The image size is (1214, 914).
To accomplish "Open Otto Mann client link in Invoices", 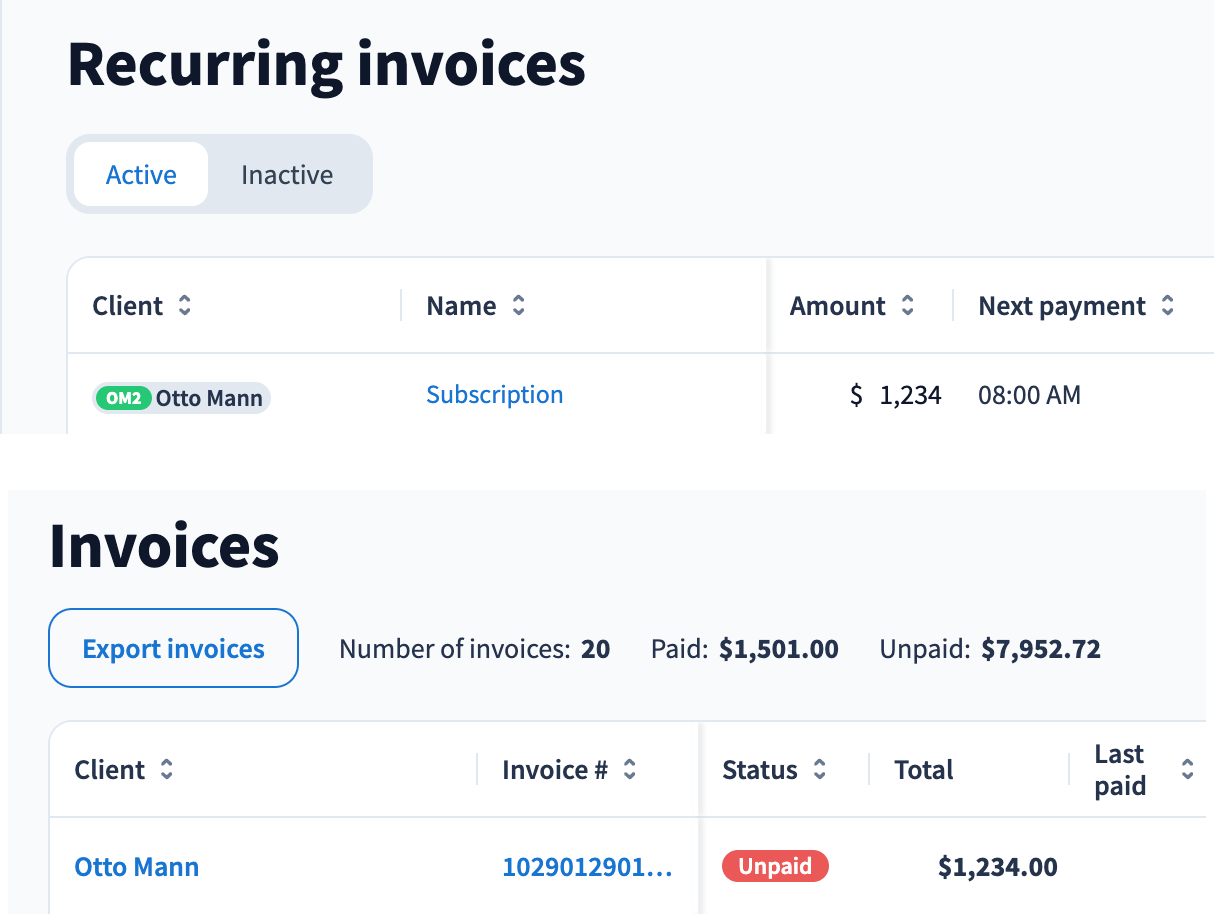I will tap(137, 867).
